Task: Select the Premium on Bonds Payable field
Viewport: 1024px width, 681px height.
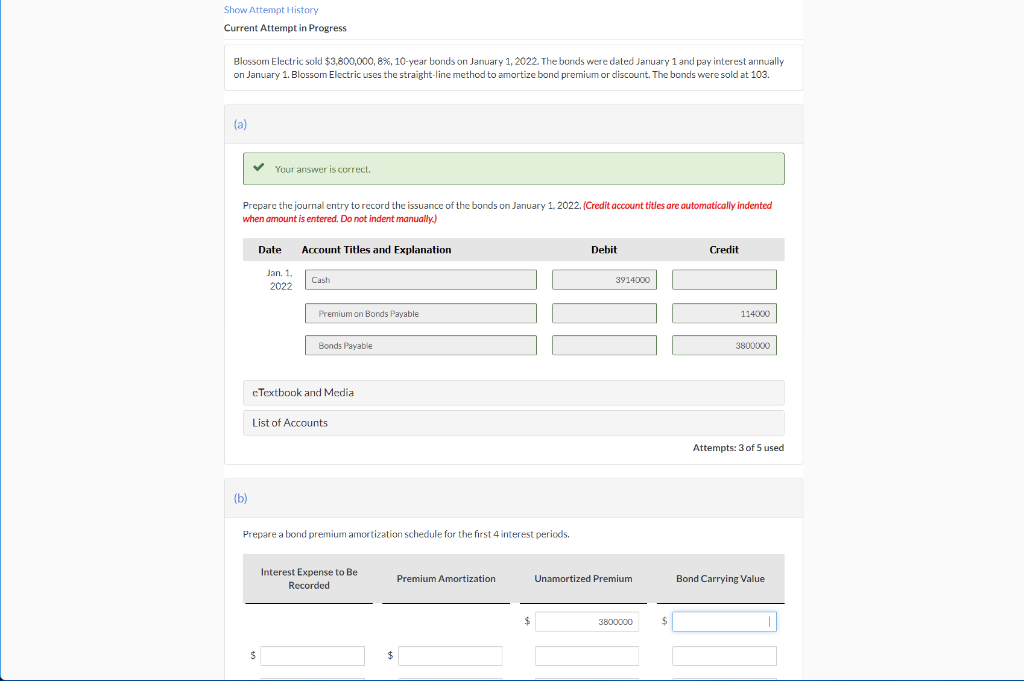Action: click(421, 313)
